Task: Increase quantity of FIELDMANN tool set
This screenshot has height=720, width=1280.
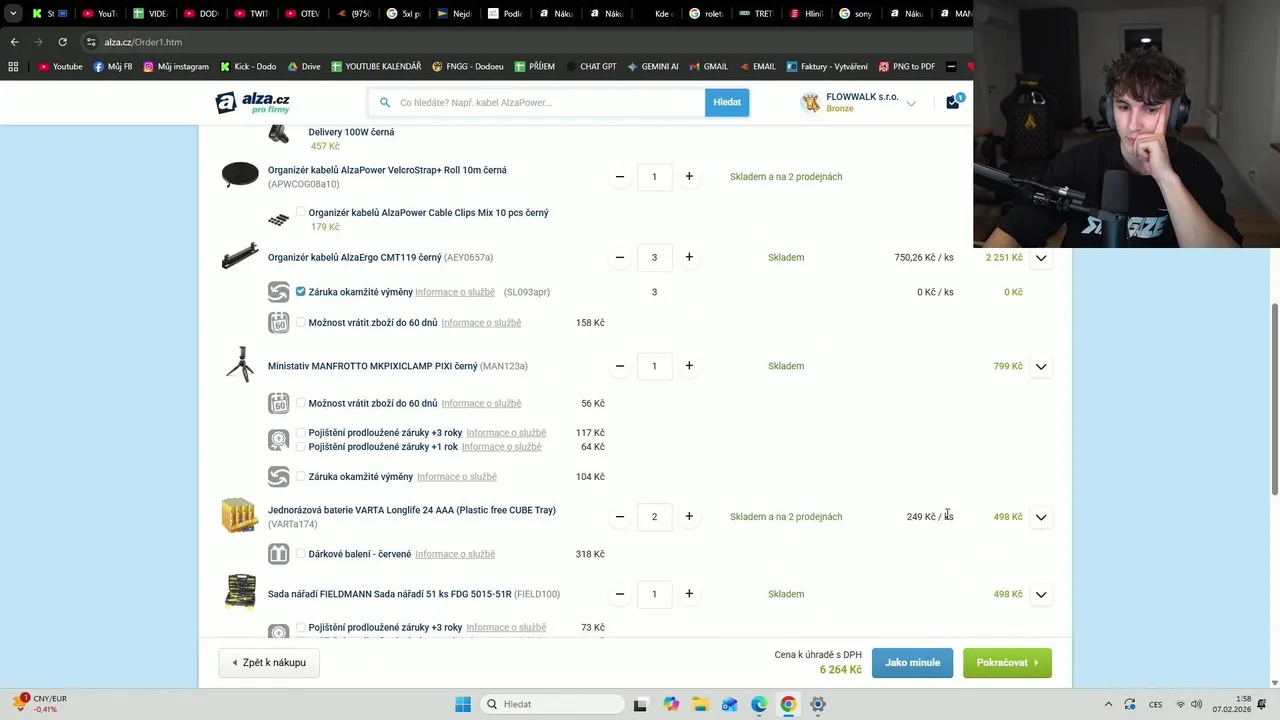Action: tap(689, 594)
